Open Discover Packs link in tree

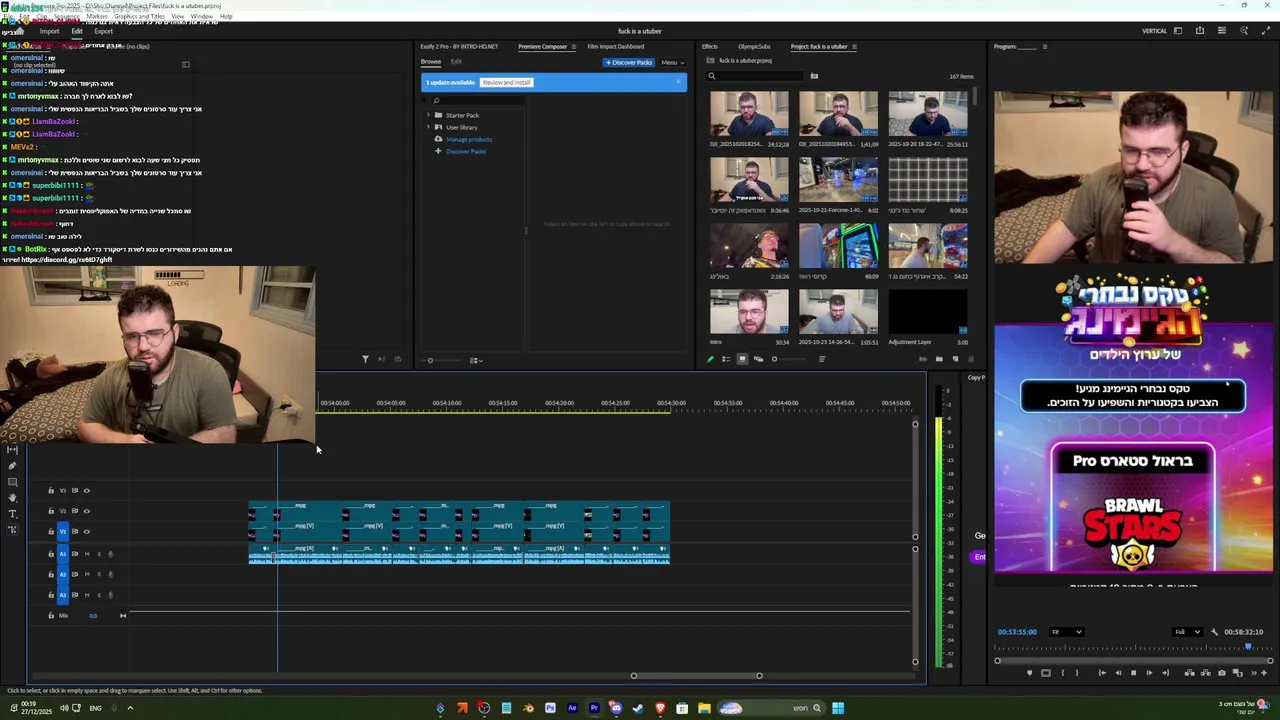(x=466, y=151)
